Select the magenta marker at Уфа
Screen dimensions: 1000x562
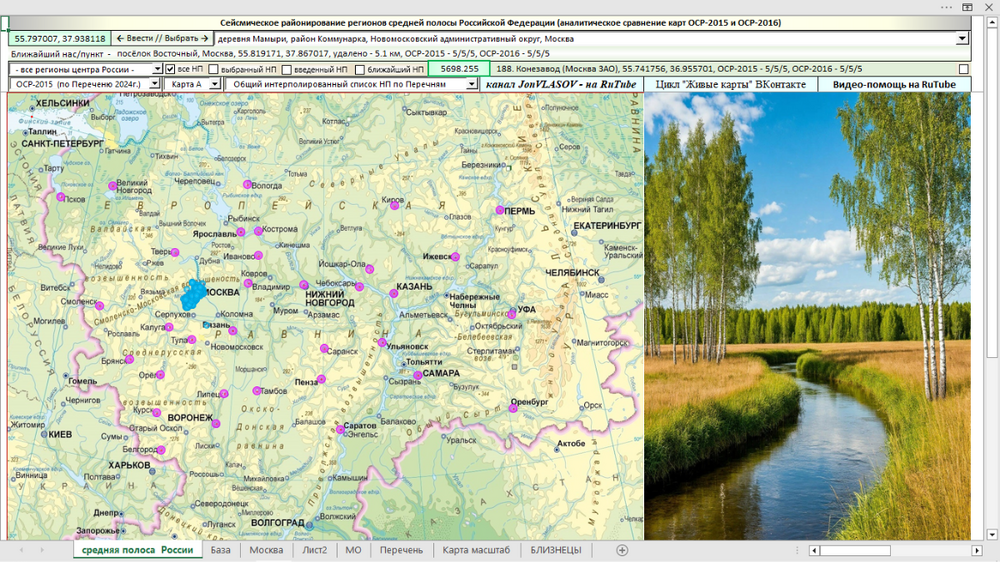click(511, 314)
